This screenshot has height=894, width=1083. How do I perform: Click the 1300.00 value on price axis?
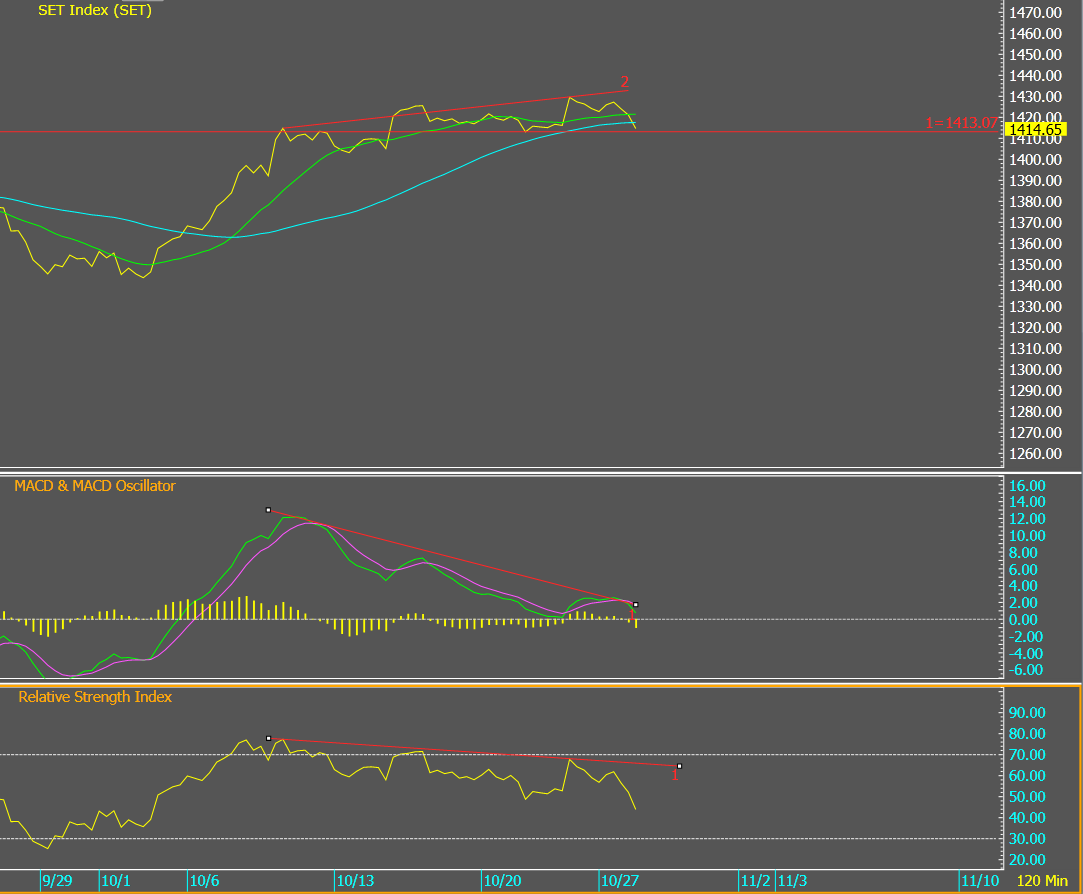[1035, 370]
